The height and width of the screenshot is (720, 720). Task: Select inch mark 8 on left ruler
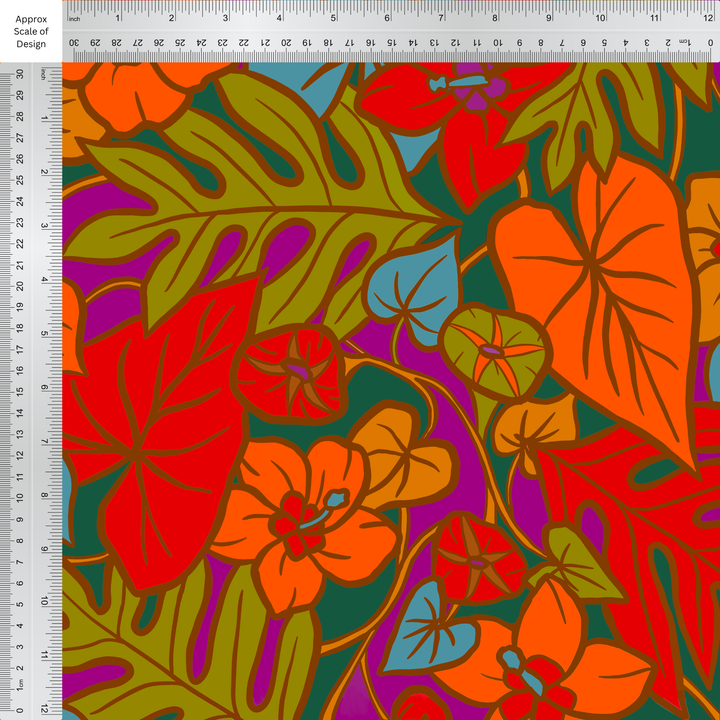pyautogui.click(x=44, y=495)
